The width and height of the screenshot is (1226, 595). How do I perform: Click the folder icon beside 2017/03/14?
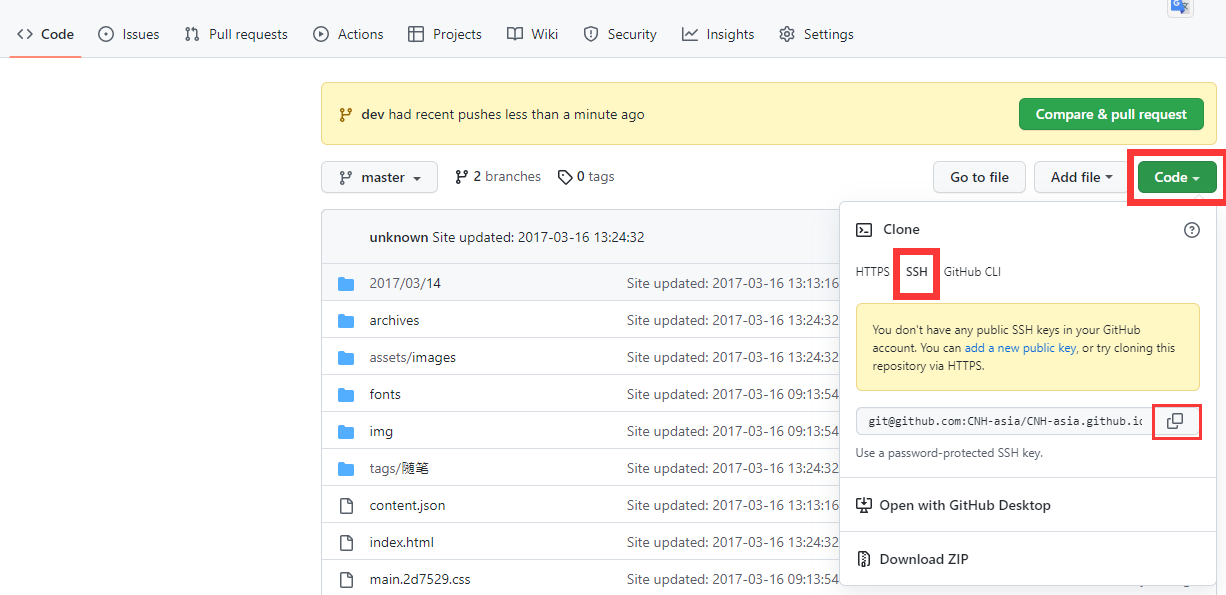coord(346,284)
